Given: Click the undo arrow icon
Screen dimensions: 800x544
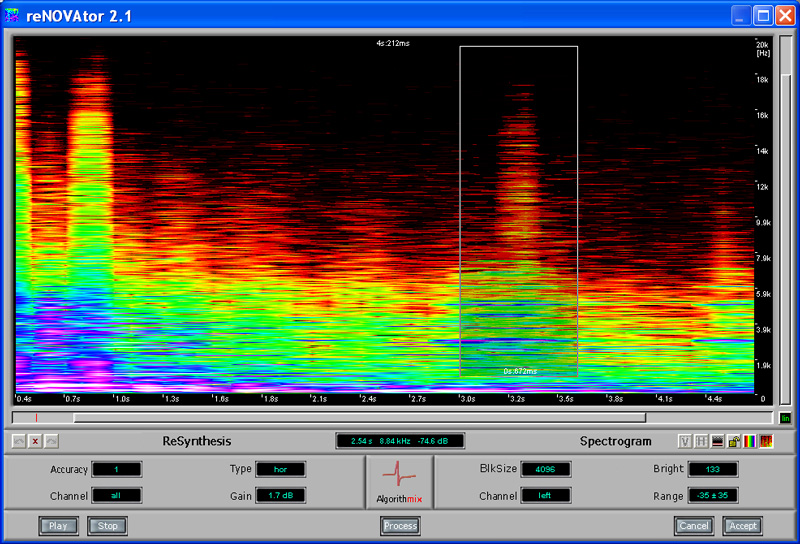Looking at the screenshot, I should 19,441.
